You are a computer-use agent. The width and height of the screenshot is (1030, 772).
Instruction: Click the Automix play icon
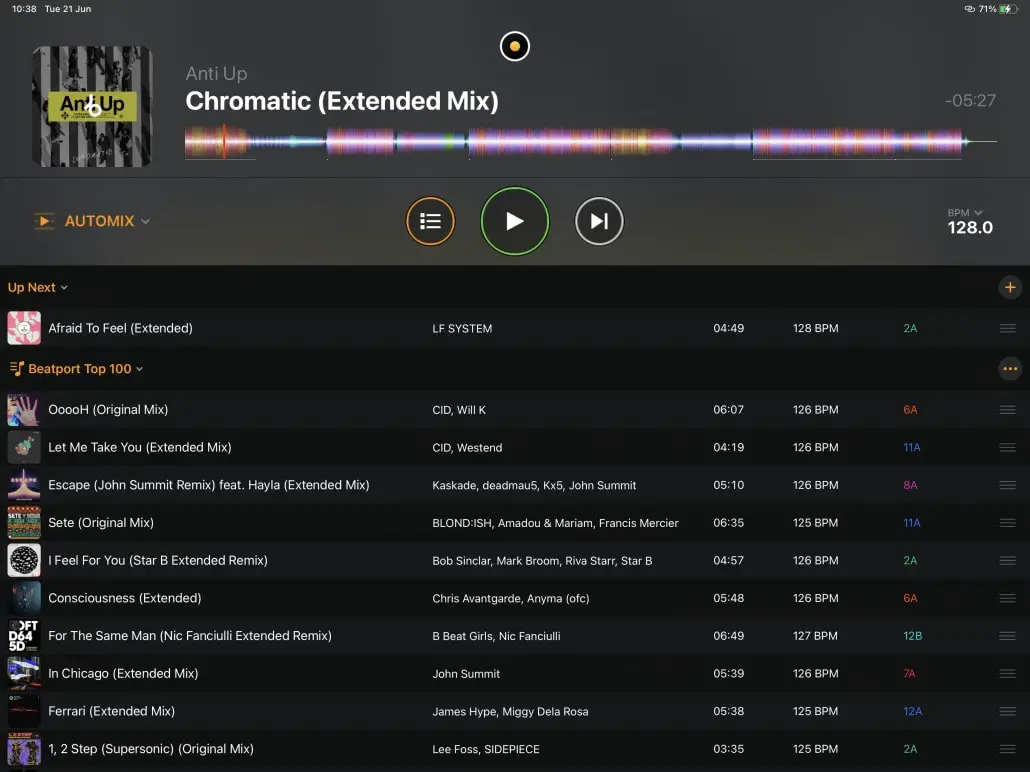[x=44, y=221]
